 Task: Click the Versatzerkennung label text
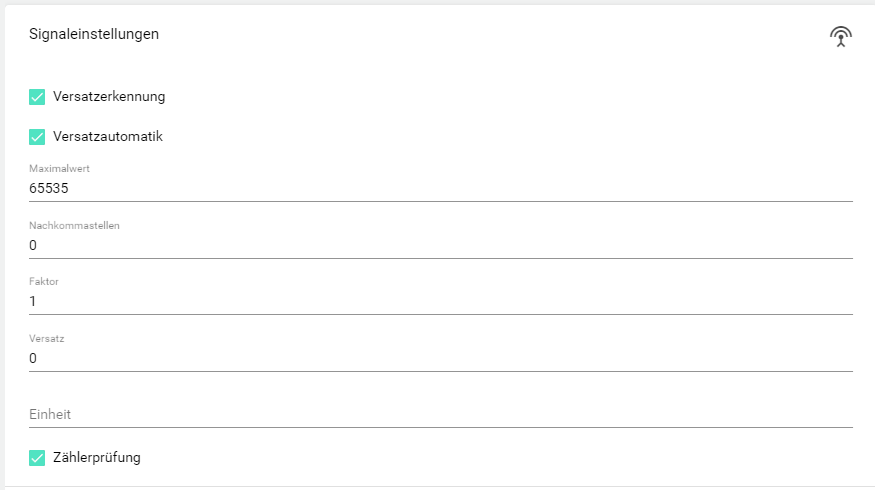coord(109,97)
